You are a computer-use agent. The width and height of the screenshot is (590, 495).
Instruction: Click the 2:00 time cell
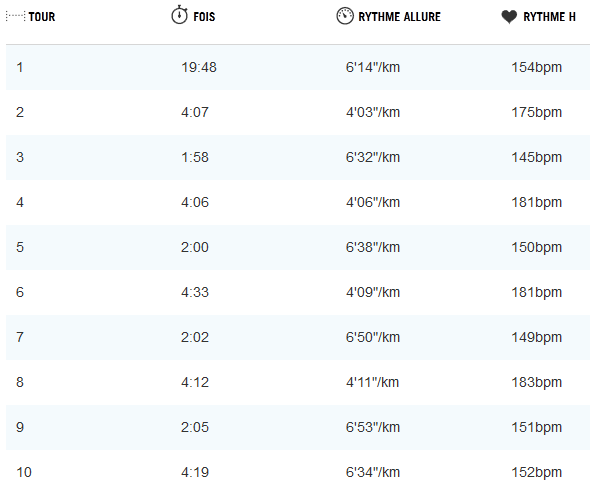pos(195,247)
